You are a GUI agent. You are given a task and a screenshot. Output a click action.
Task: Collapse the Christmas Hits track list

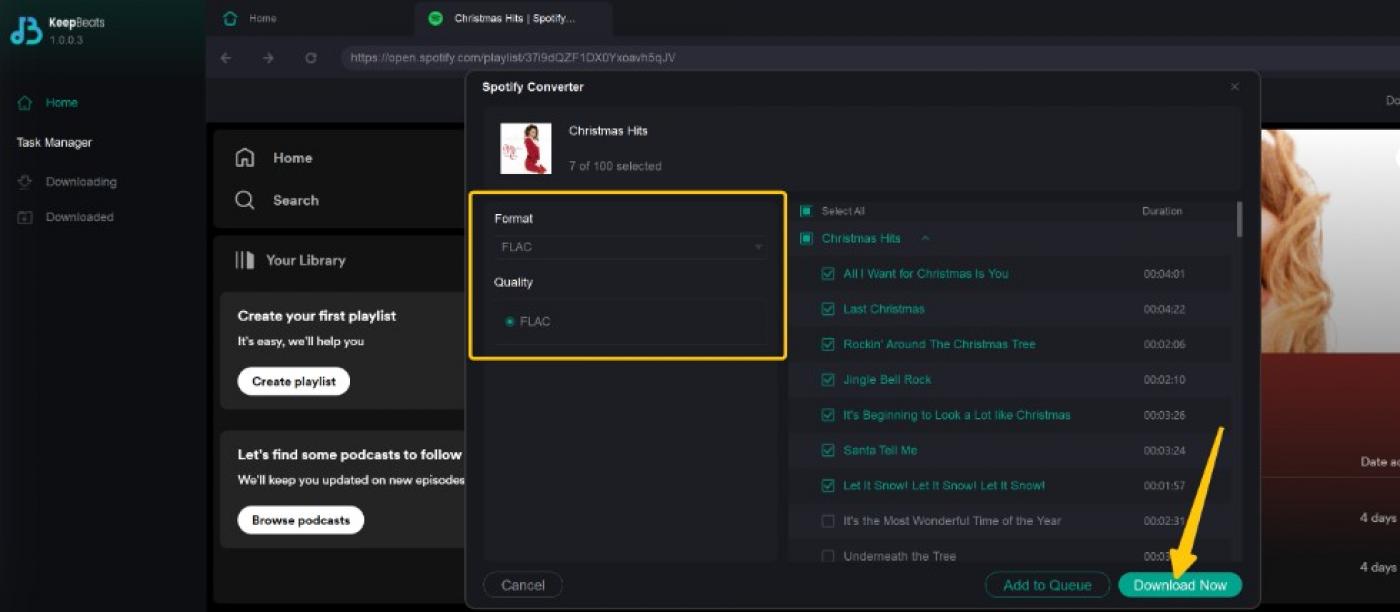pyautogui.click(x=924, y=238)
